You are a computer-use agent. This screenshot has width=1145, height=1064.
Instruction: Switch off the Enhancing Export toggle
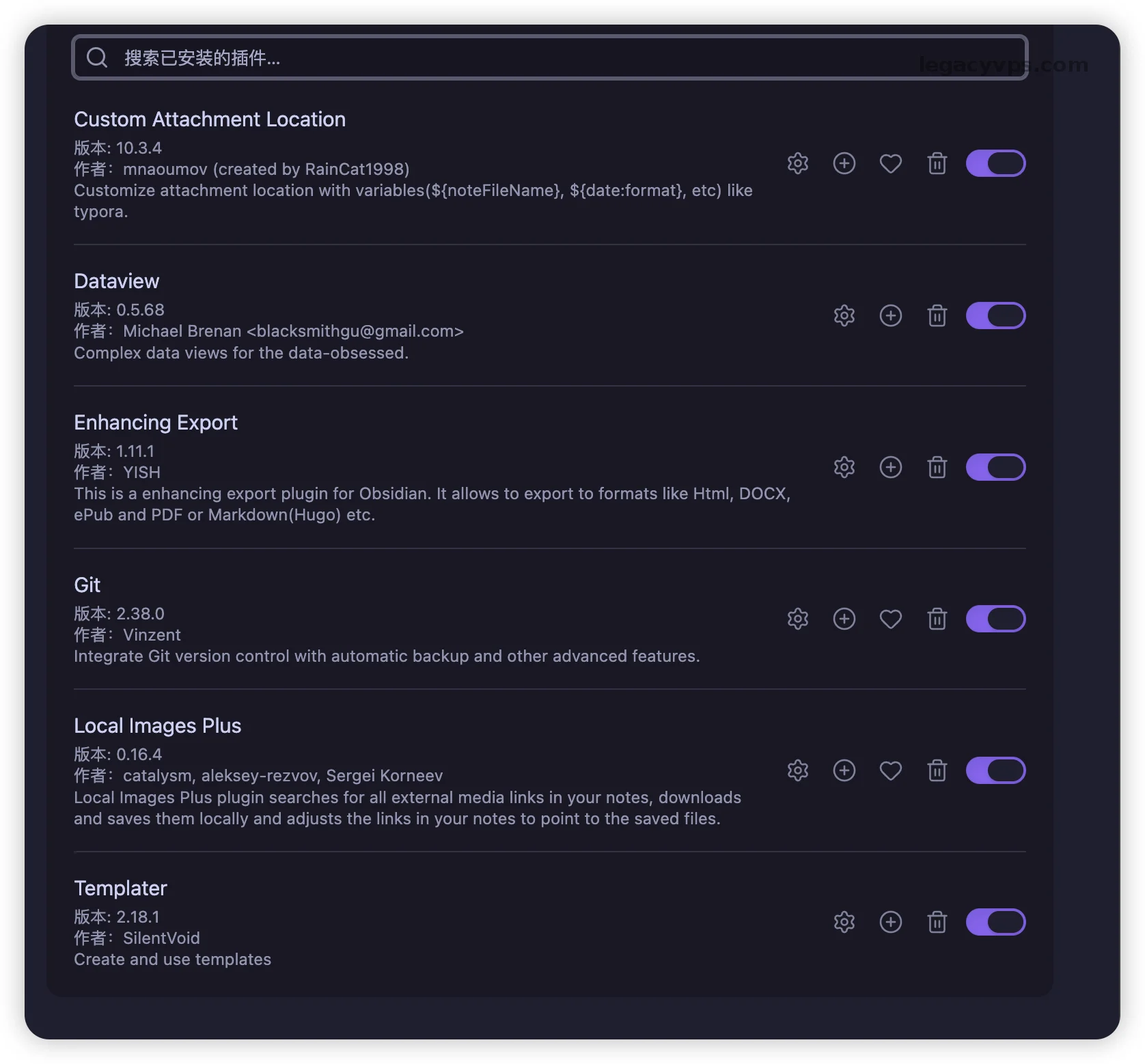tap(995, 467)
